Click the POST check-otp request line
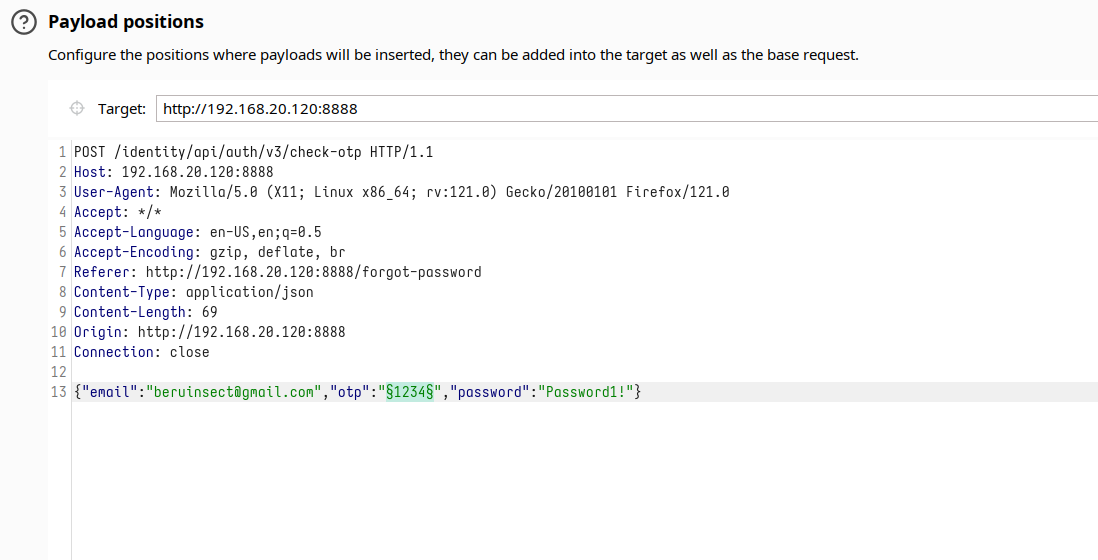1098x560 pixels. coord(253,152)
